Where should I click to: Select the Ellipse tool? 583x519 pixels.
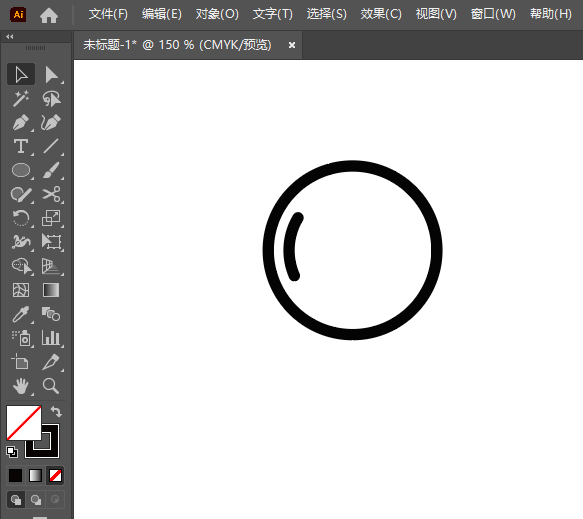(x=21, y=170)
